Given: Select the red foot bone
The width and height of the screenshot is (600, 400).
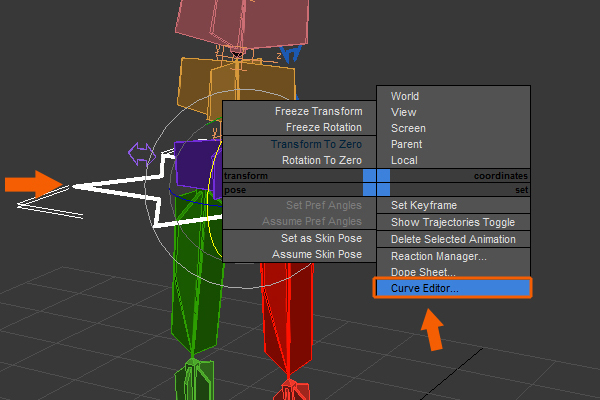Looking at the screenshot, I should pos(292,390).
